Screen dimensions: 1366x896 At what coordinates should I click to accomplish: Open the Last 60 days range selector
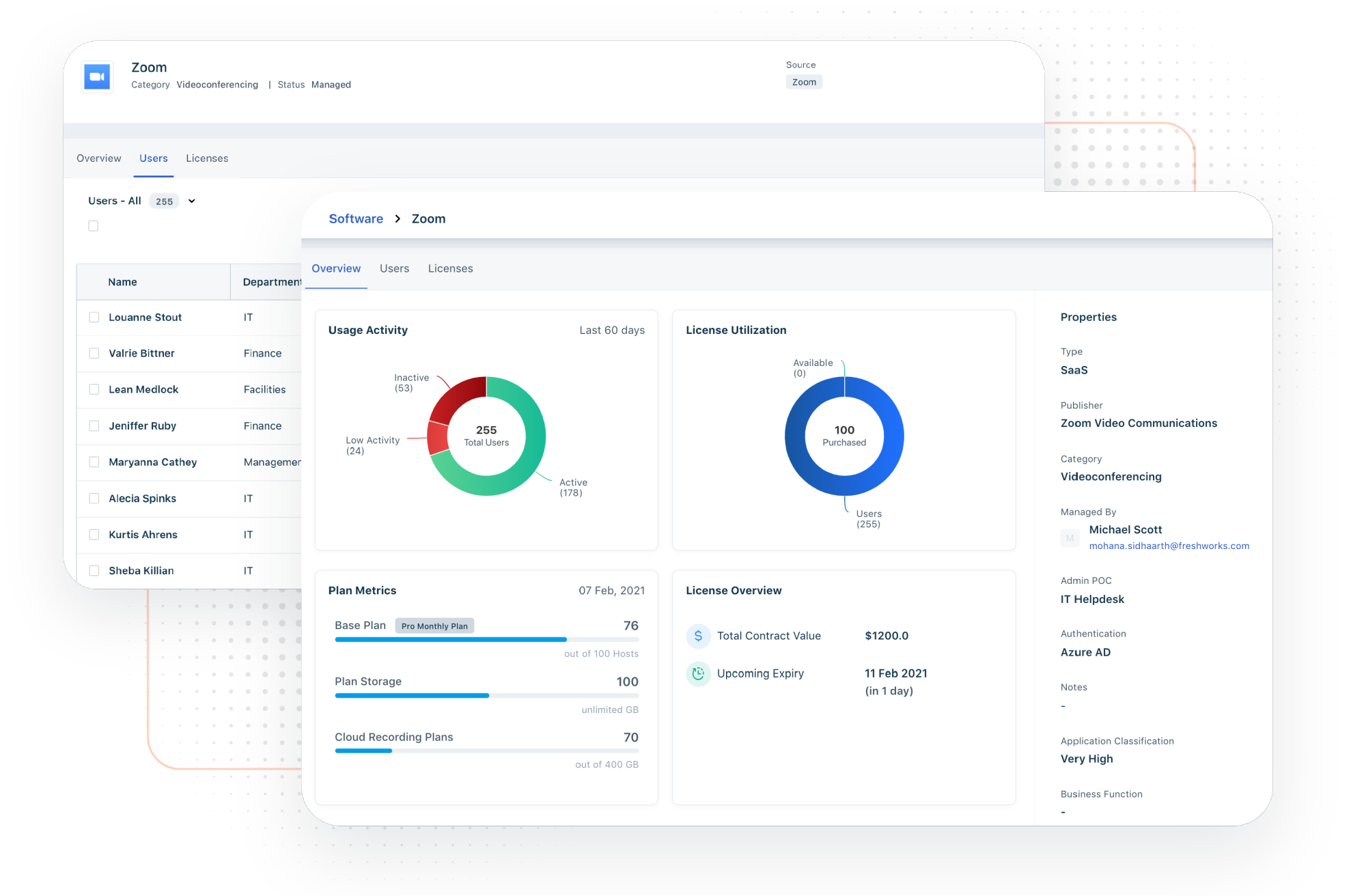pyautogui.click(x=611, y=331)
